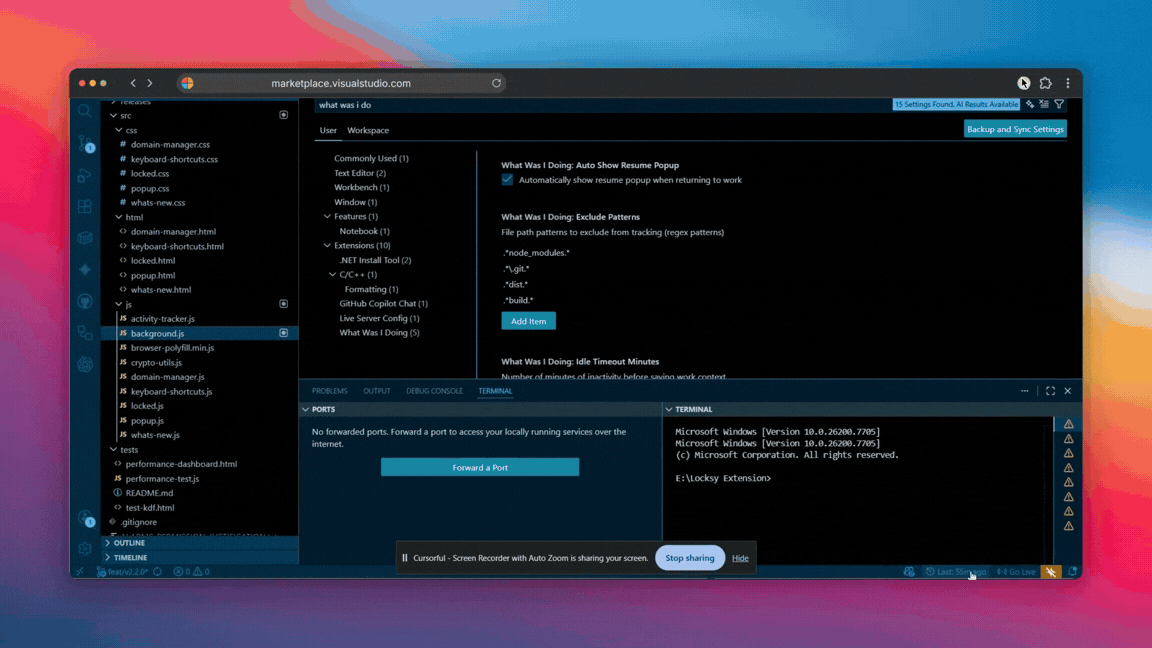Click Backup and Sync Settings button

tap(1015, 129)
